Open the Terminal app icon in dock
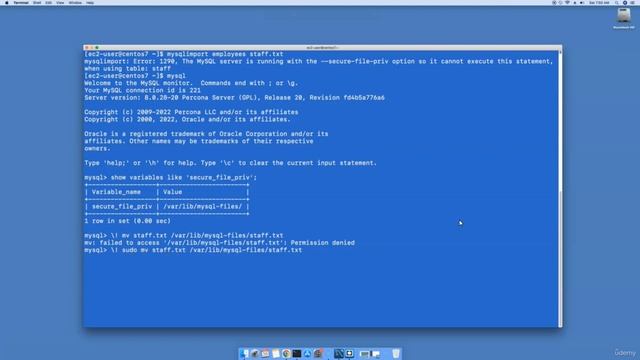 (x=297, y=353)
